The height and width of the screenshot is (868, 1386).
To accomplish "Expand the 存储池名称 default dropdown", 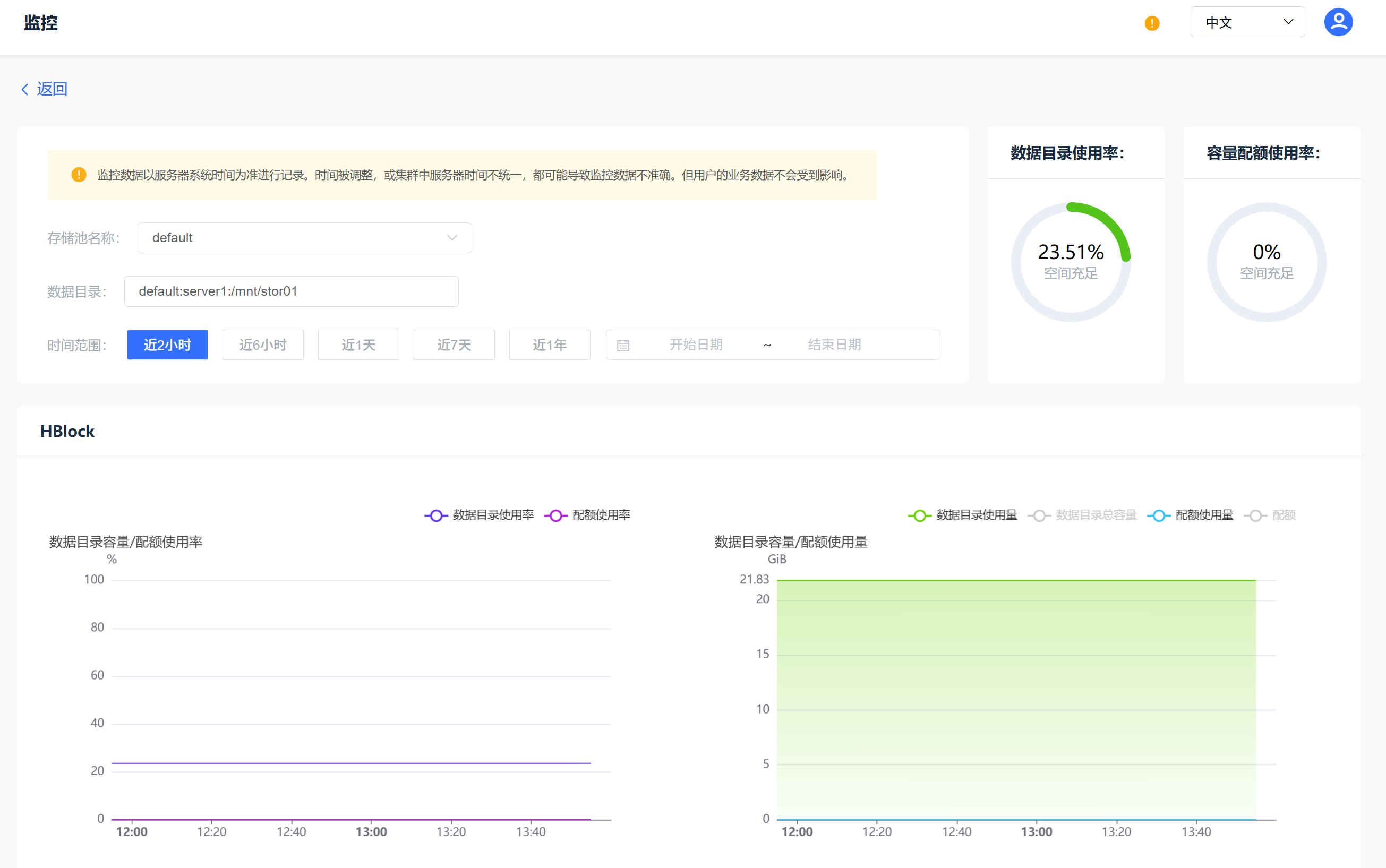I will 304,238.
